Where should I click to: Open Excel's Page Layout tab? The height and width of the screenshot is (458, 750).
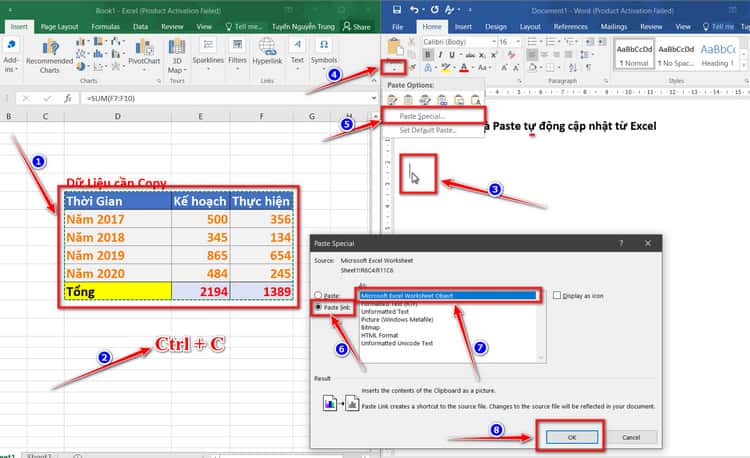click(x=59, y=27)
